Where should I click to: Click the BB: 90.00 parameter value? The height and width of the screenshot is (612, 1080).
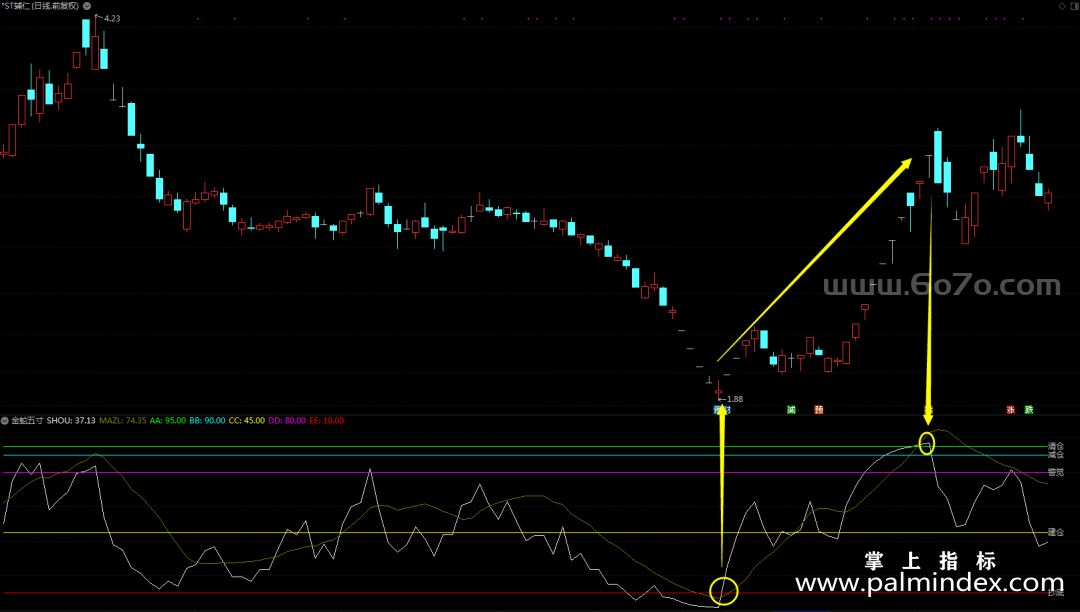pos(207,421)
